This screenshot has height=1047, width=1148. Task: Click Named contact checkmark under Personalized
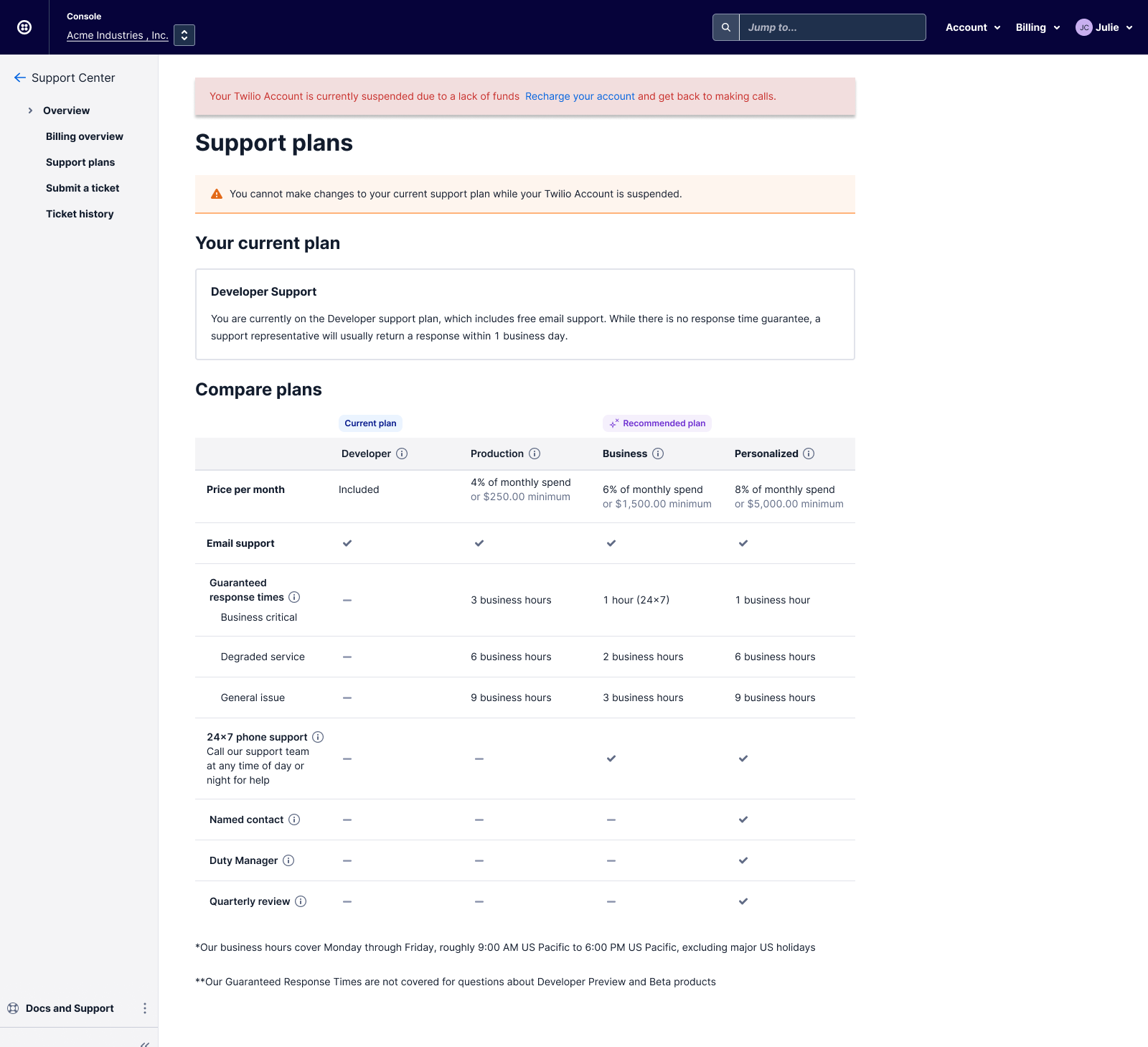pyautogui.click(x=743, y=820)
